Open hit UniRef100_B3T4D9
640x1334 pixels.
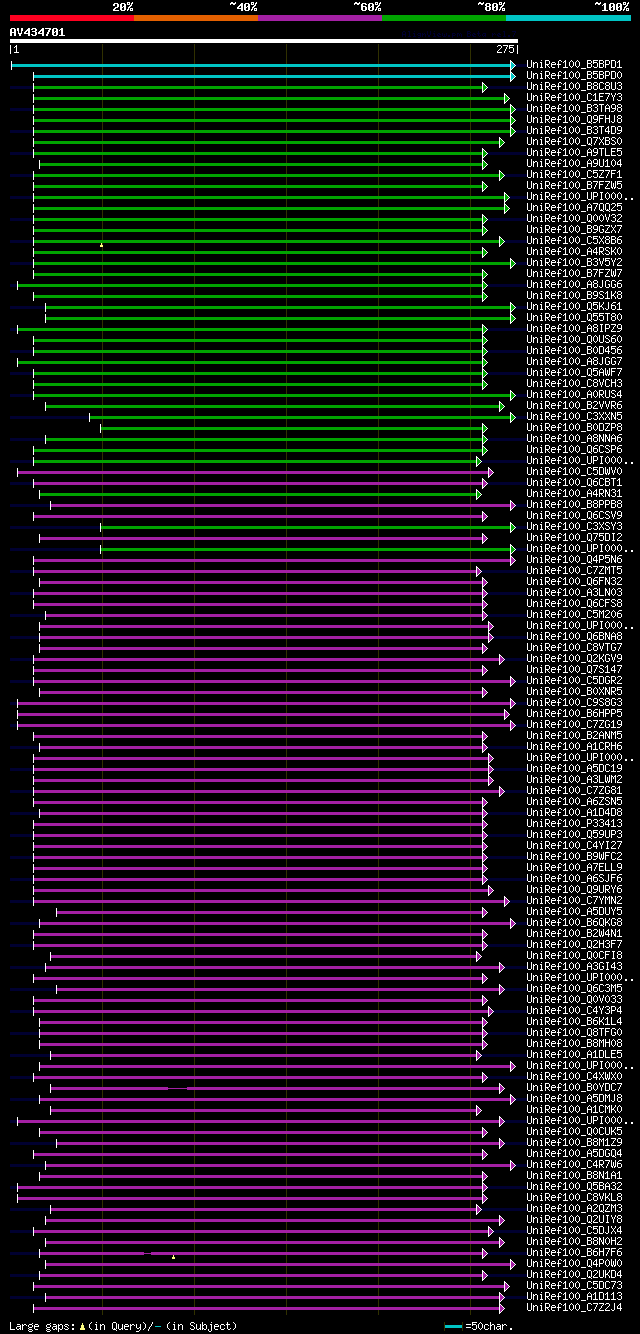(574, 131)
